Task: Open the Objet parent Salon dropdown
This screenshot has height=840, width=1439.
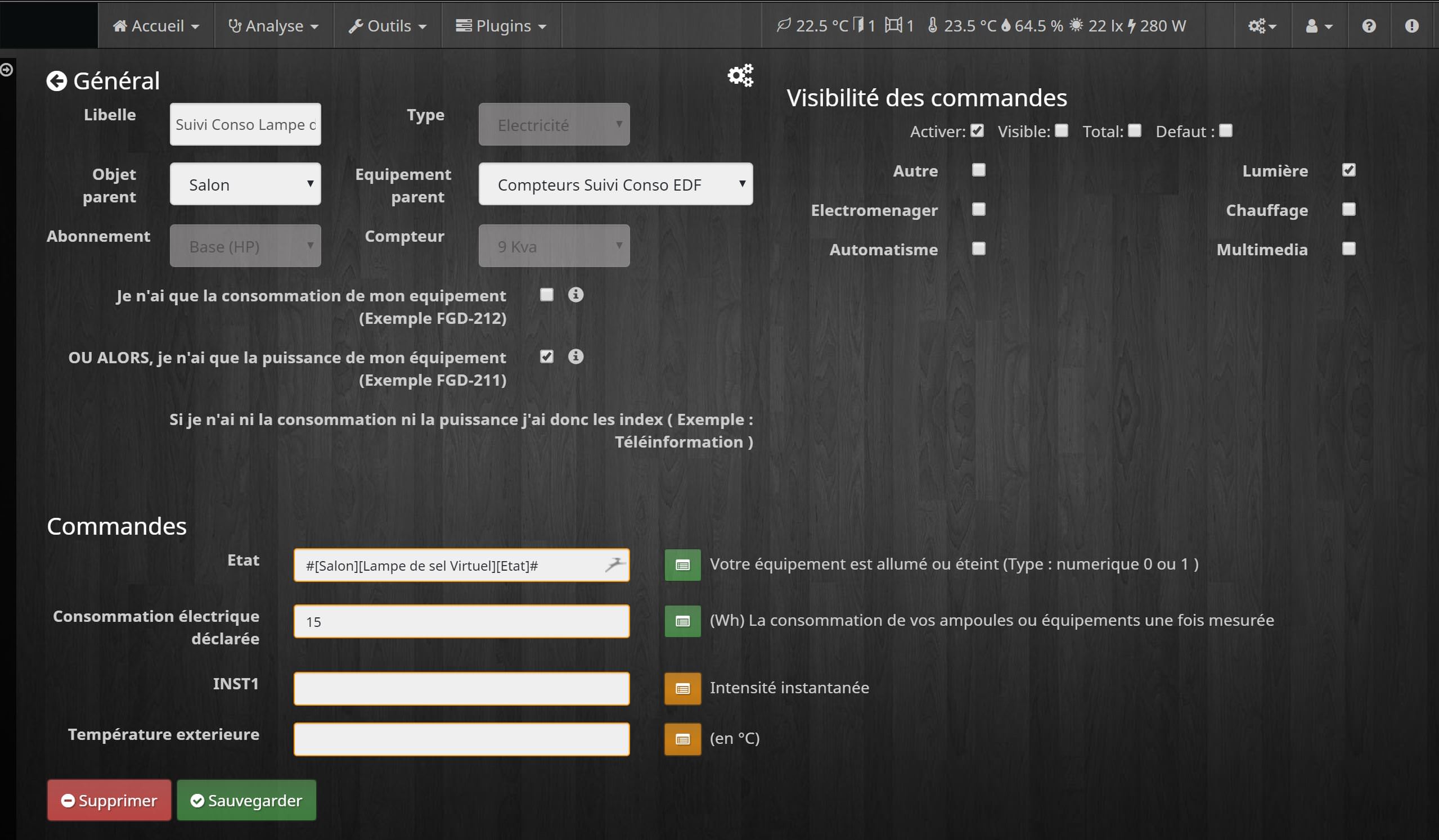Action: (245, 184)
